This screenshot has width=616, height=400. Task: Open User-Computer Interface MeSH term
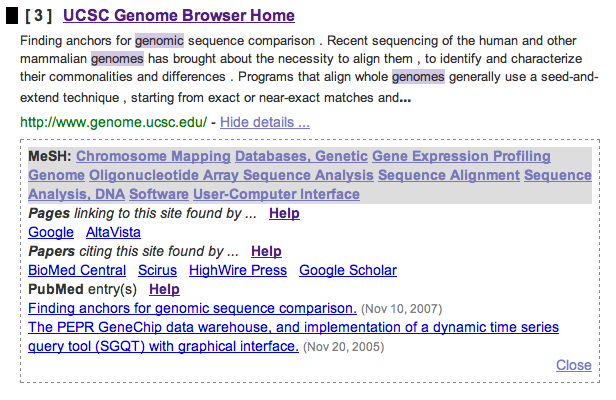277,194
